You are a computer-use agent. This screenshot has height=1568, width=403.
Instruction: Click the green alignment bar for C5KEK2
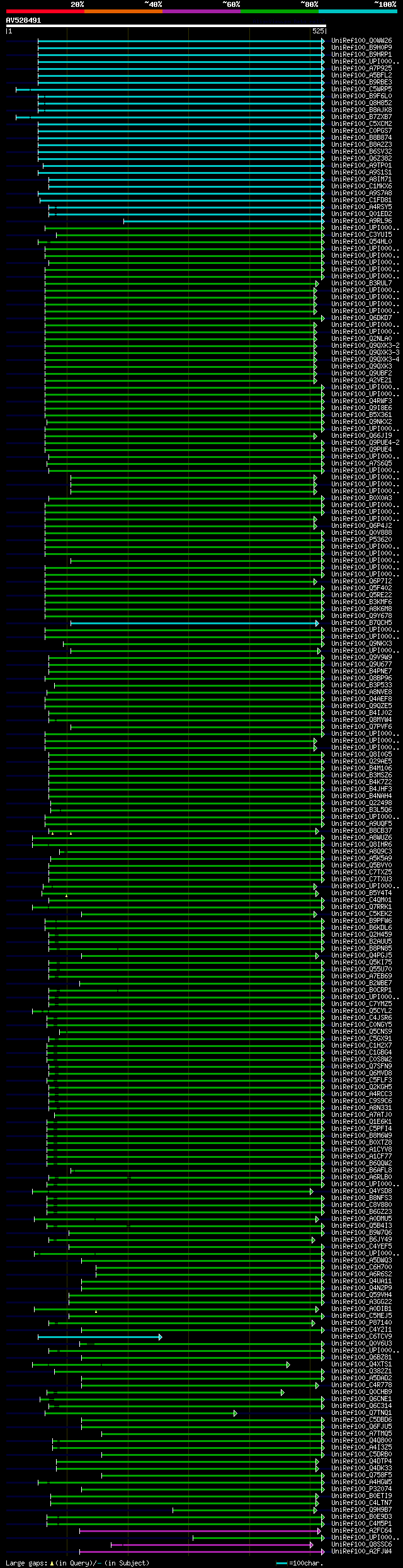(200, 914)
